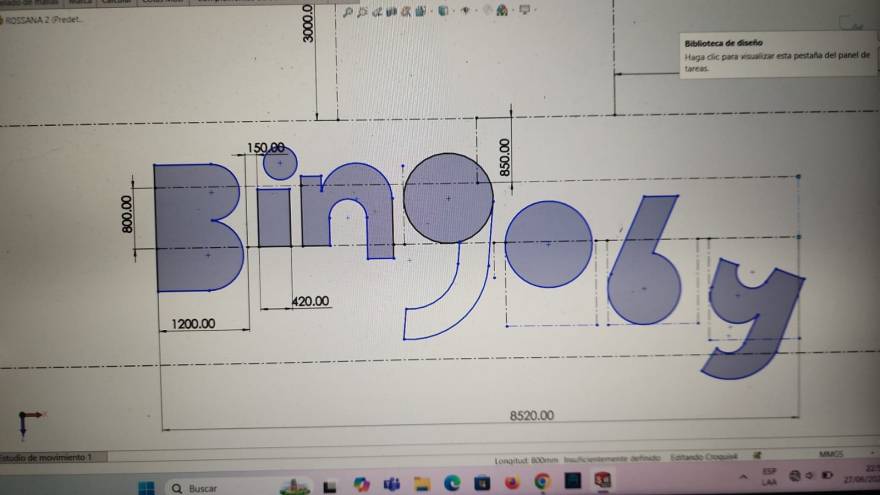
Task: Click the Windows Start button
Action: (x=146, y=488)
